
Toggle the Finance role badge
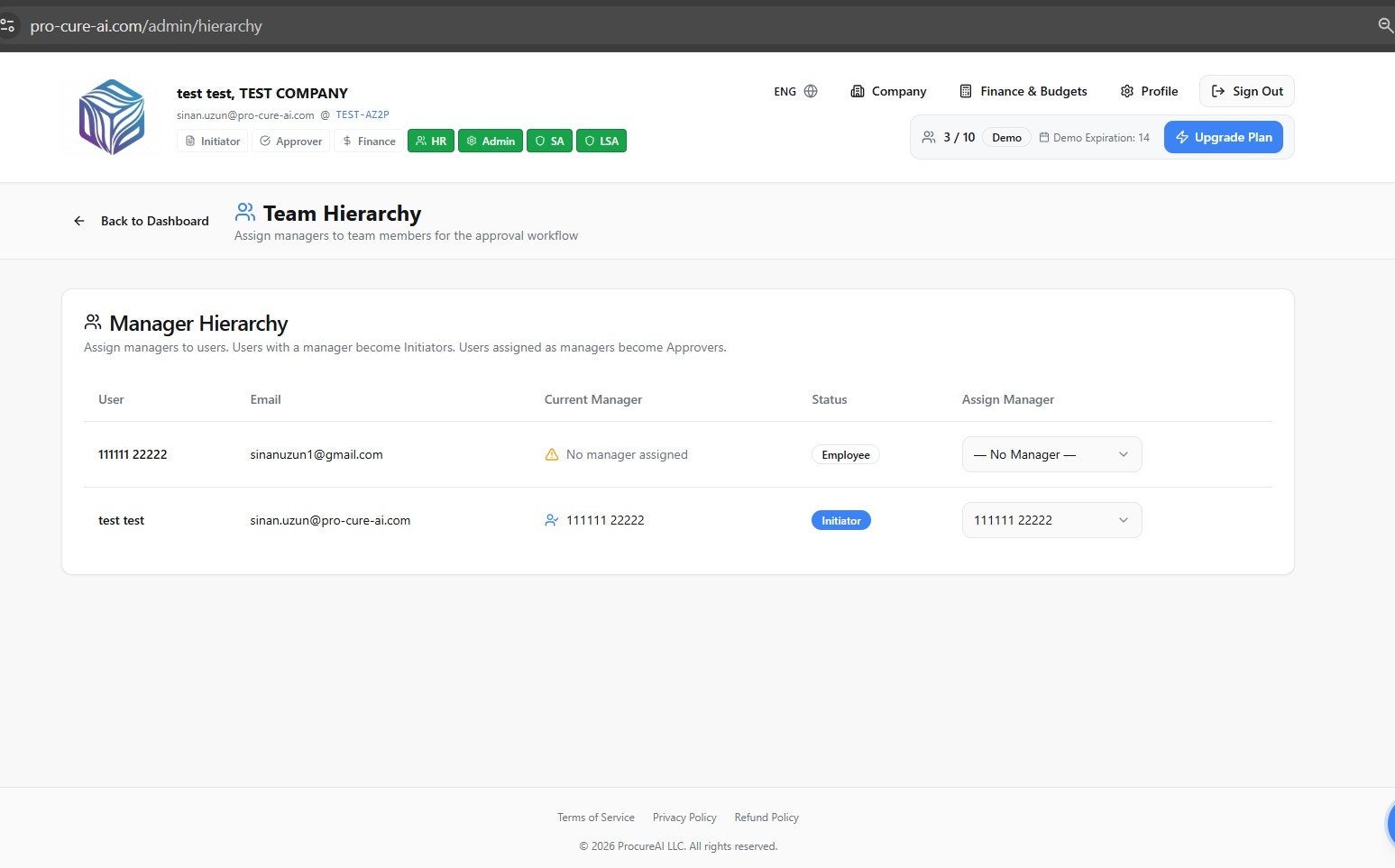coord(369,141)
